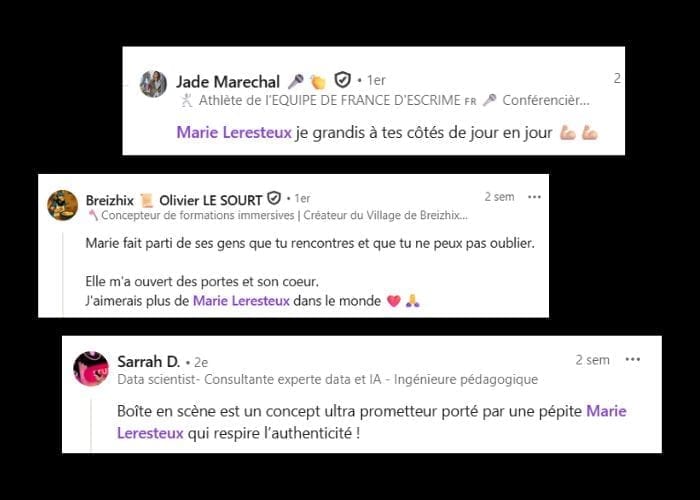The image size is (700, 500).
Task: Click the red heart emoji in Olivier's comment
Action: tap(394, 301)
